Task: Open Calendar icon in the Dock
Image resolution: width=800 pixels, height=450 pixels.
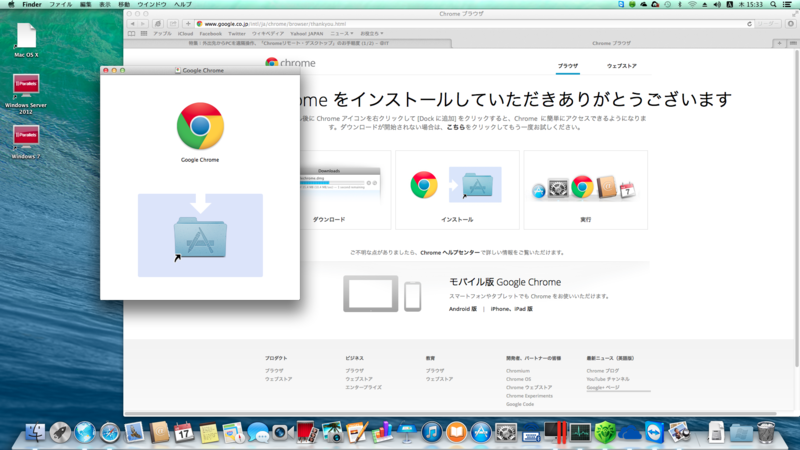Action: (184, 433)
